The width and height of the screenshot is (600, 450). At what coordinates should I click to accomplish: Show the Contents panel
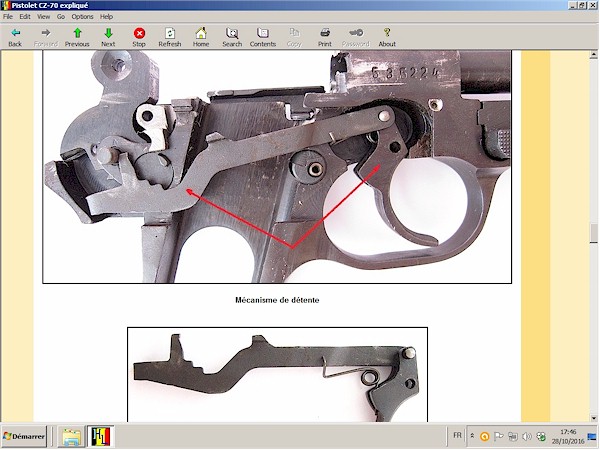[263, 37]
